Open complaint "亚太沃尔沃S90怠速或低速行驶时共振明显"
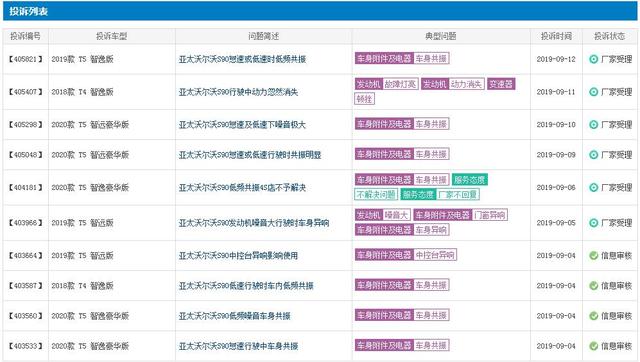 [x=250, y=155]
